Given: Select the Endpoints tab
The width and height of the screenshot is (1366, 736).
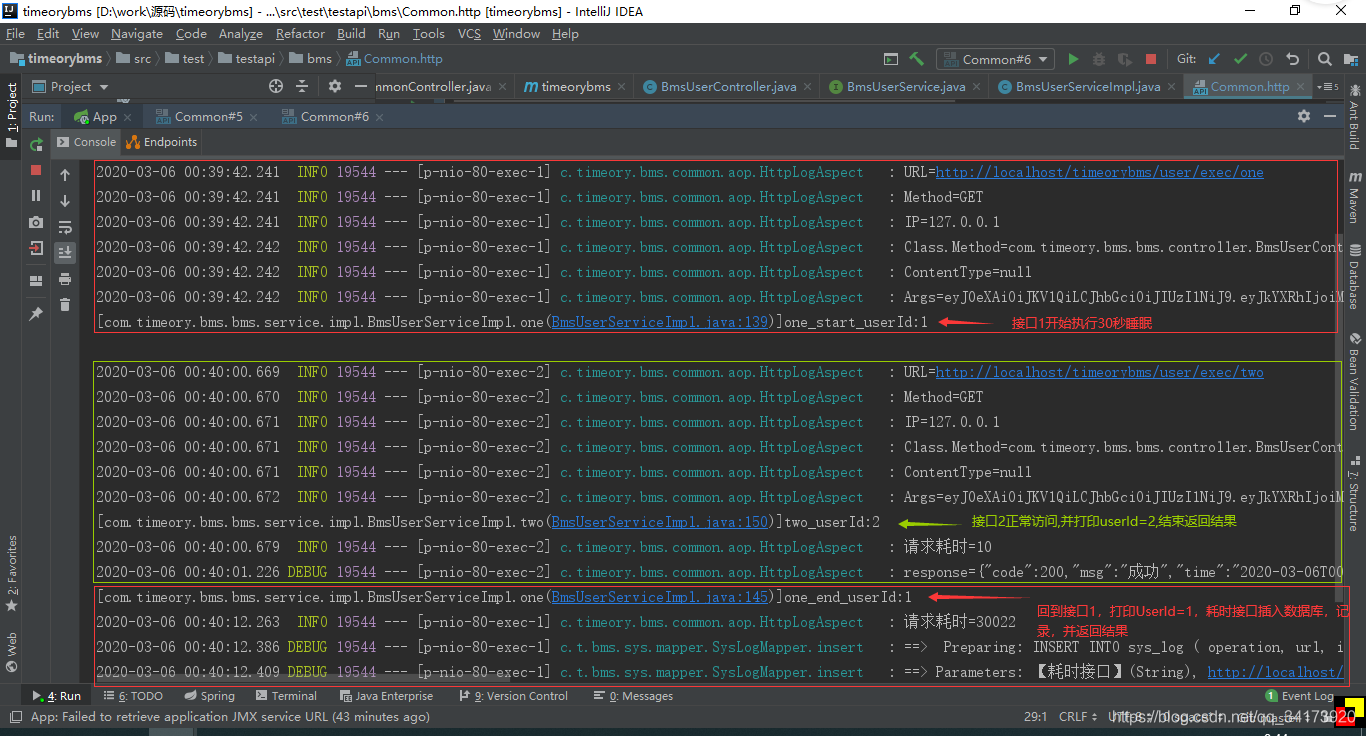Looking at the screenshot, I should [161, 142].
